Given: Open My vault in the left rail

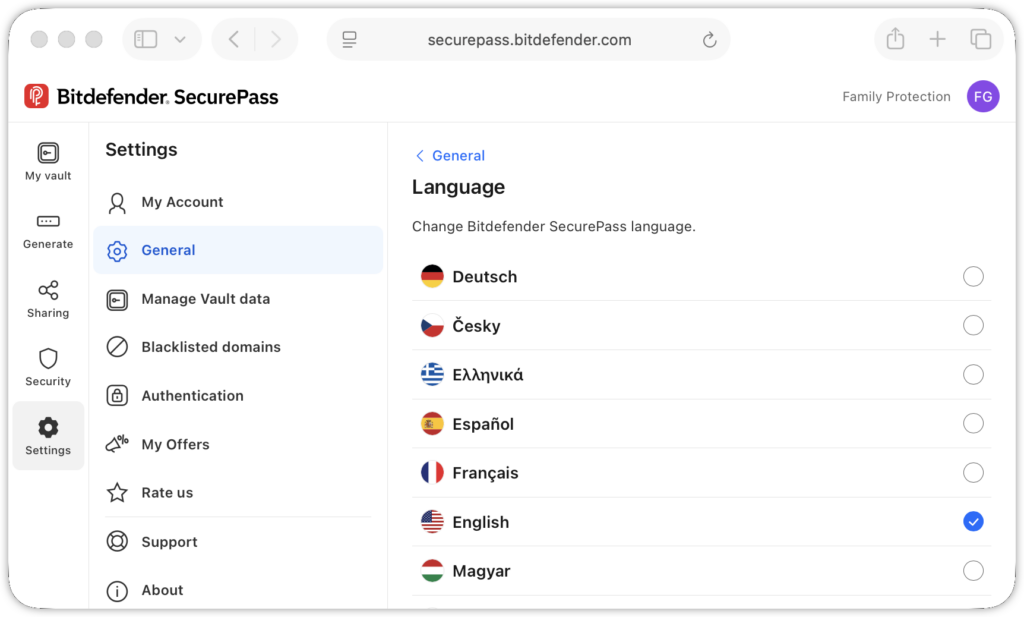Looking at the screenshot, I should 48,161.
